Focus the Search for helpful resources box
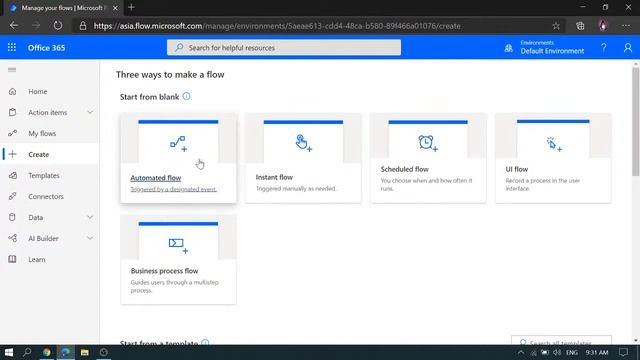640x360 pixels. coord(284,47)
